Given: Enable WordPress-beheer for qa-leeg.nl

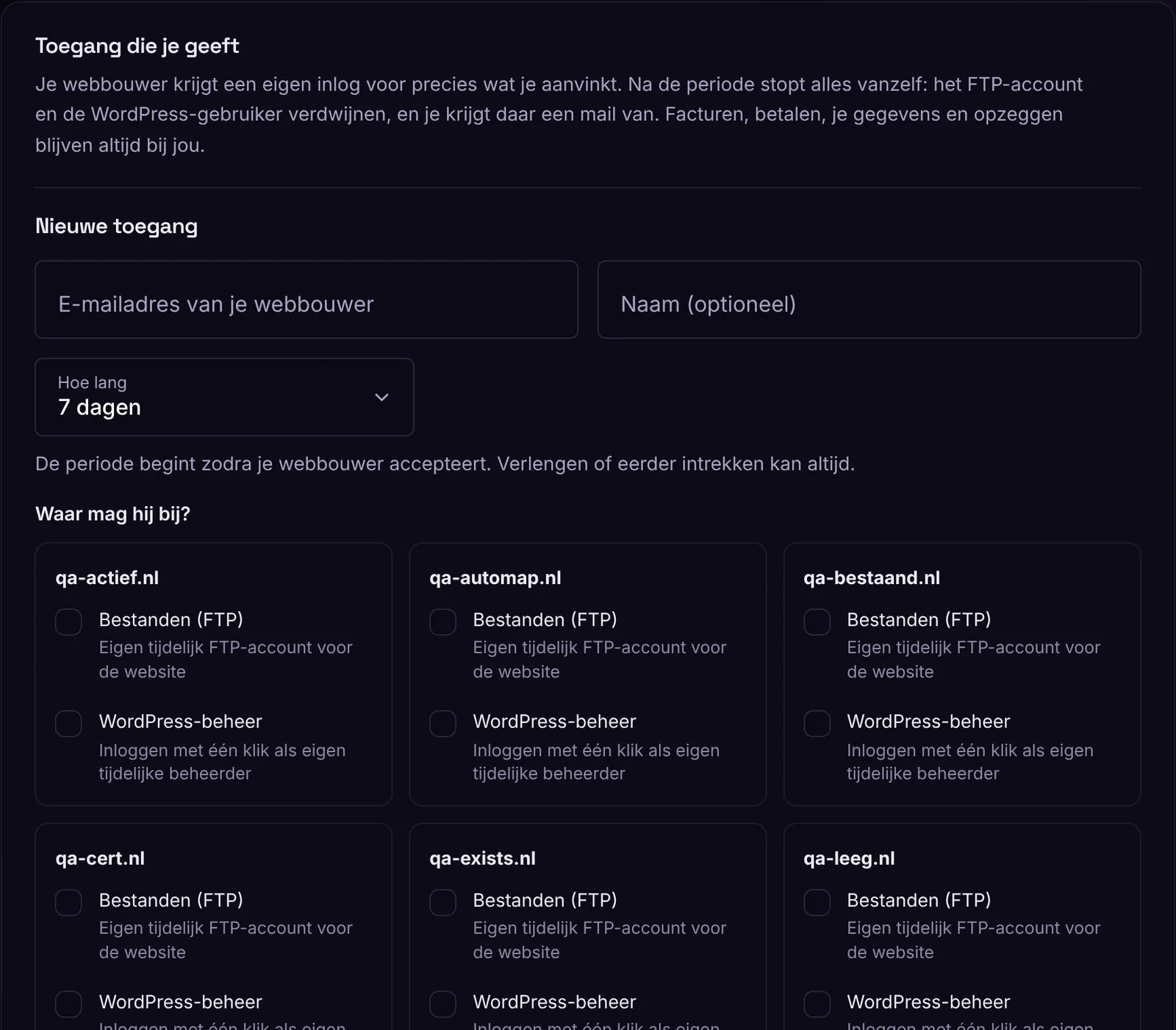Looking at the screenshot, I should (817, 1004).
